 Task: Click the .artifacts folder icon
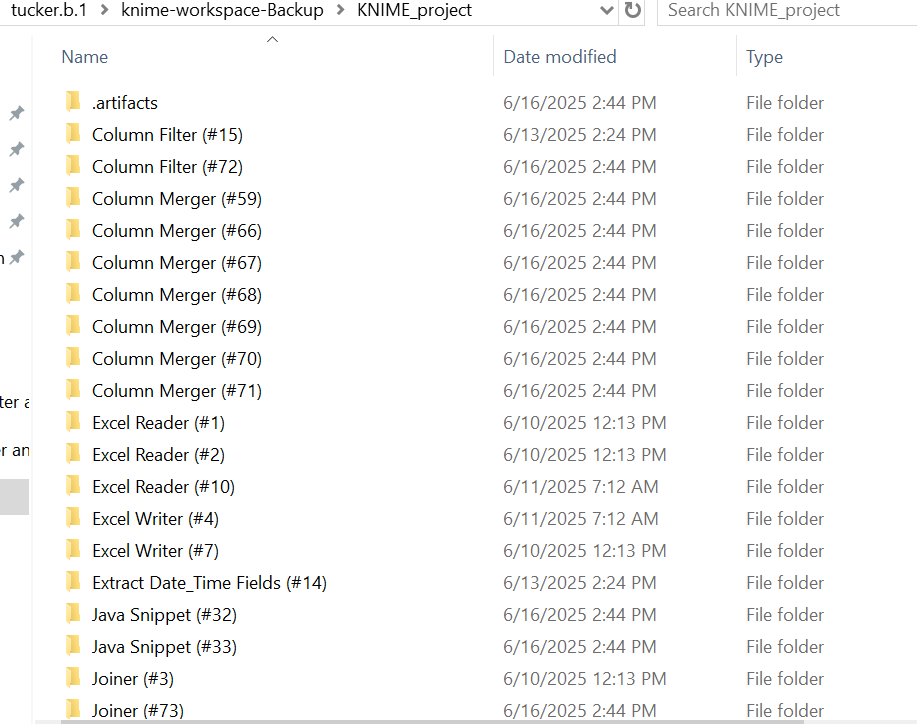pos(73,102)
